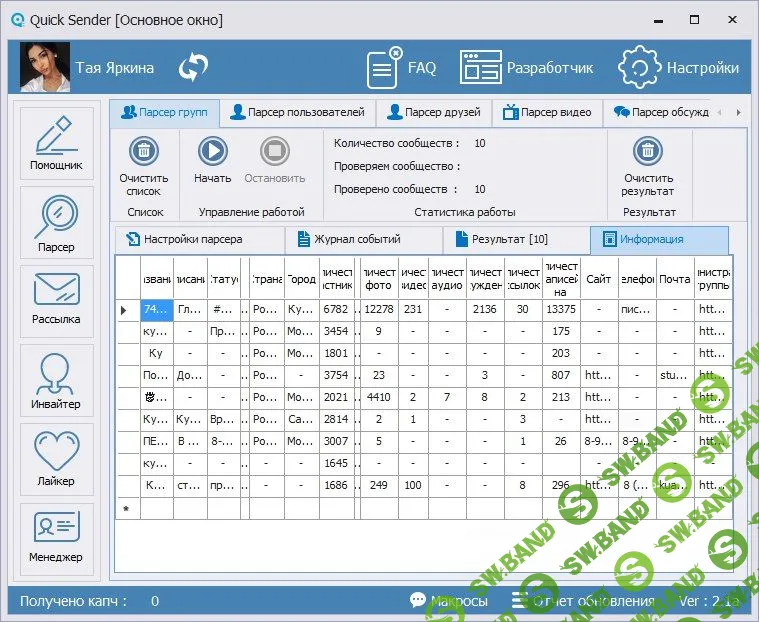This screenshot has height=622, width=759.
Task: Select cell with value 13375
Action: tap(561, 309)
